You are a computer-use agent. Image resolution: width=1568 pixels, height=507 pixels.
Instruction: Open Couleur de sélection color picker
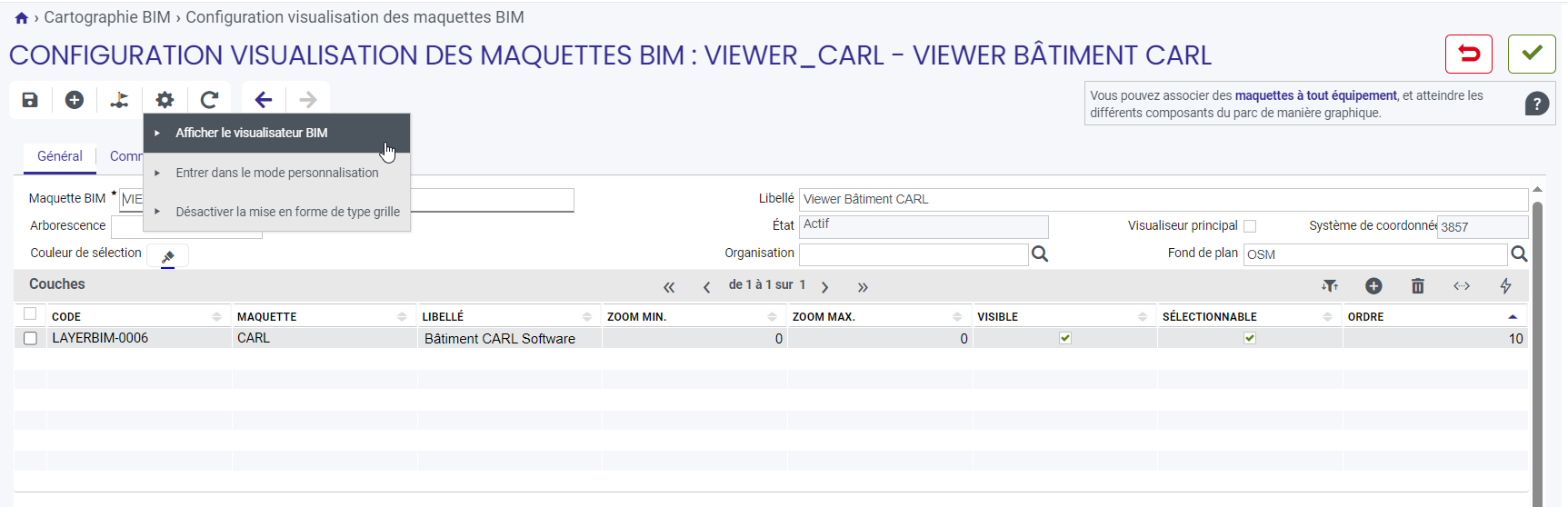coord(168,257)
